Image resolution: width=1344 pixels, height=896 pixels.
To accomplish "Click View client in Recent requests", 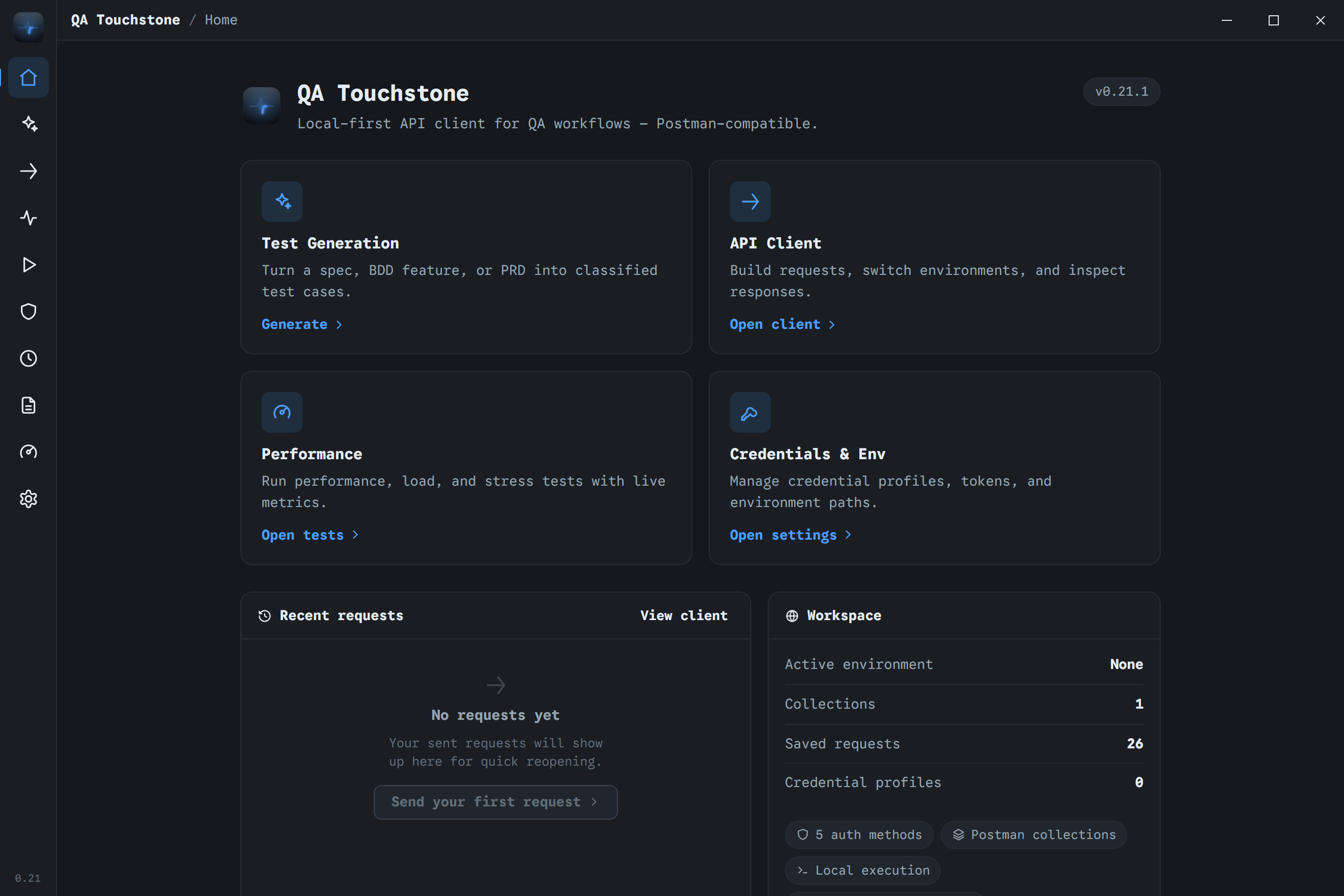I will point(683,615).
